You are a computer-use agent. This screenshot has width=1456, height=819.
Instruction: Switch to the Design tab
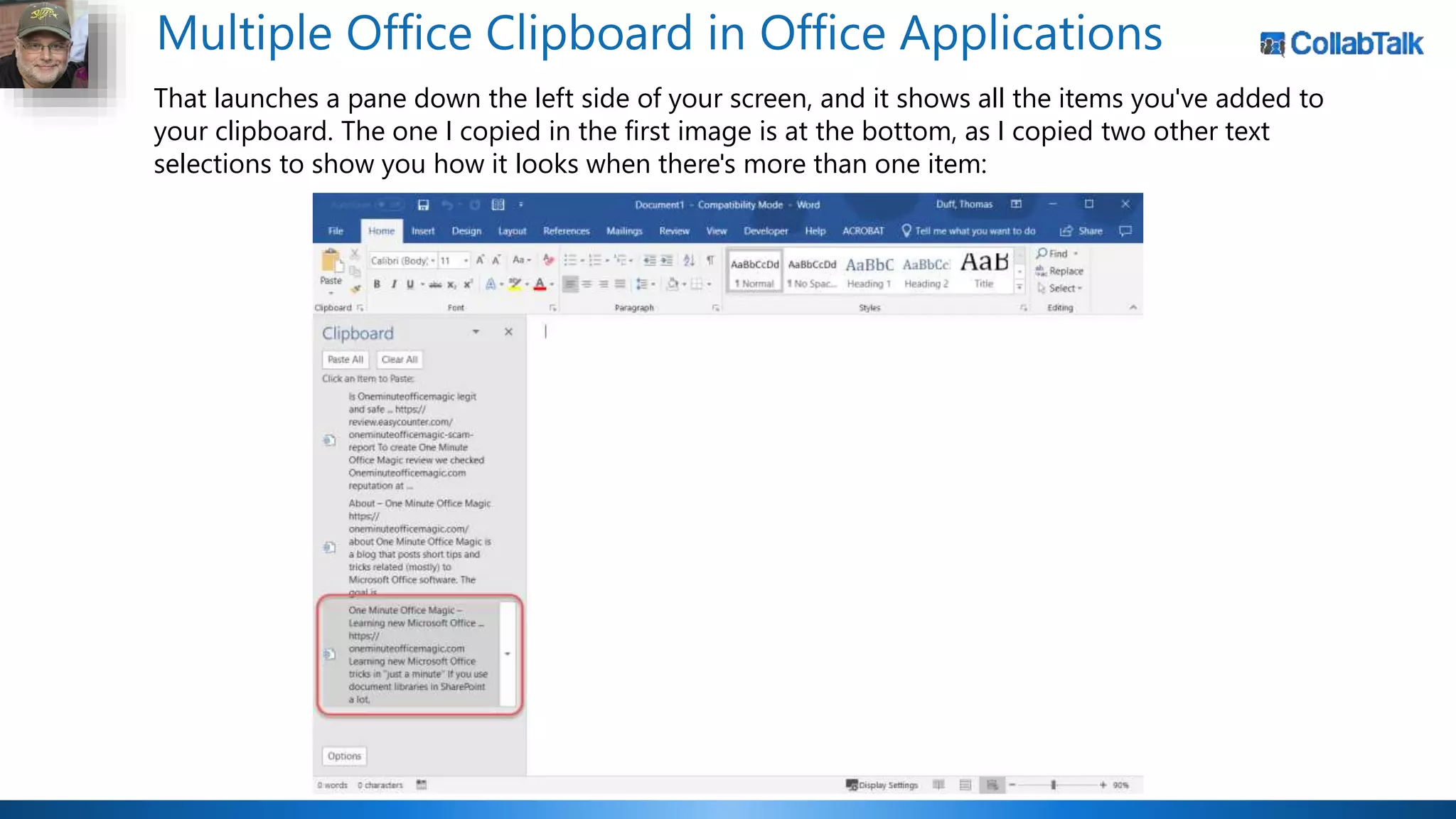coord(466,231)
